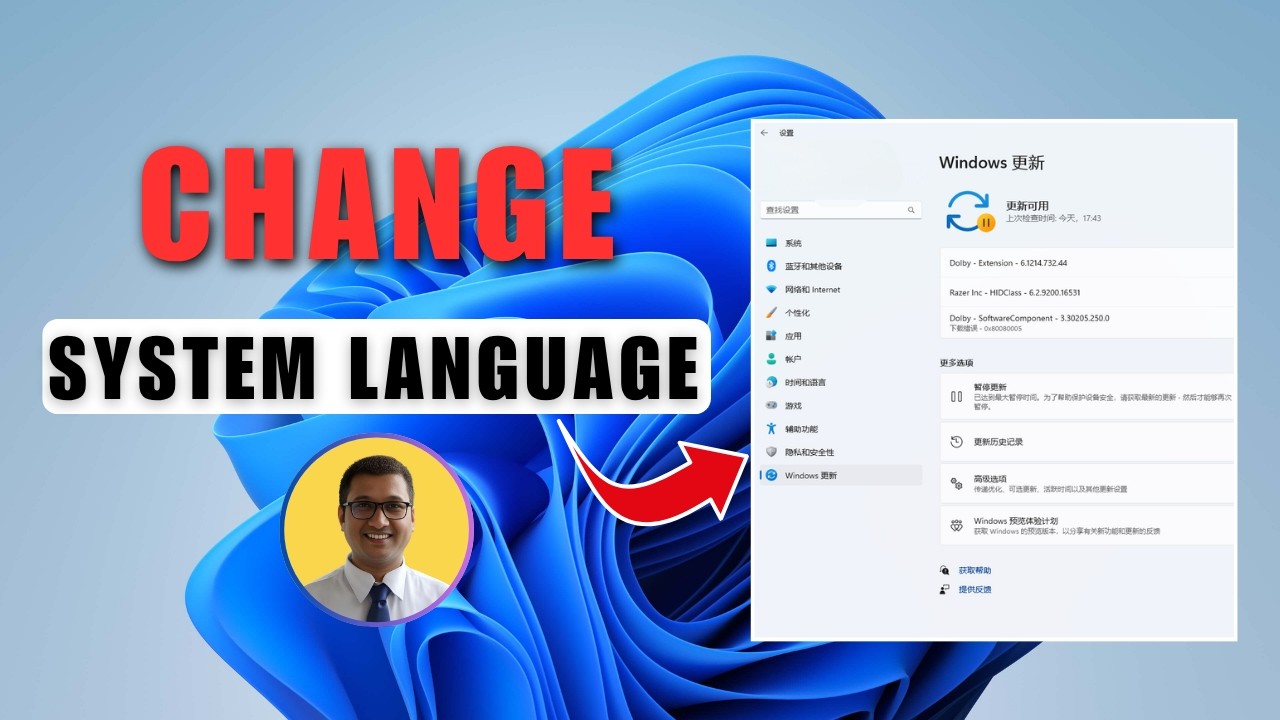Click the 查找设置 search box
The height and width of the screenshot is (720, 1280).
840,210
